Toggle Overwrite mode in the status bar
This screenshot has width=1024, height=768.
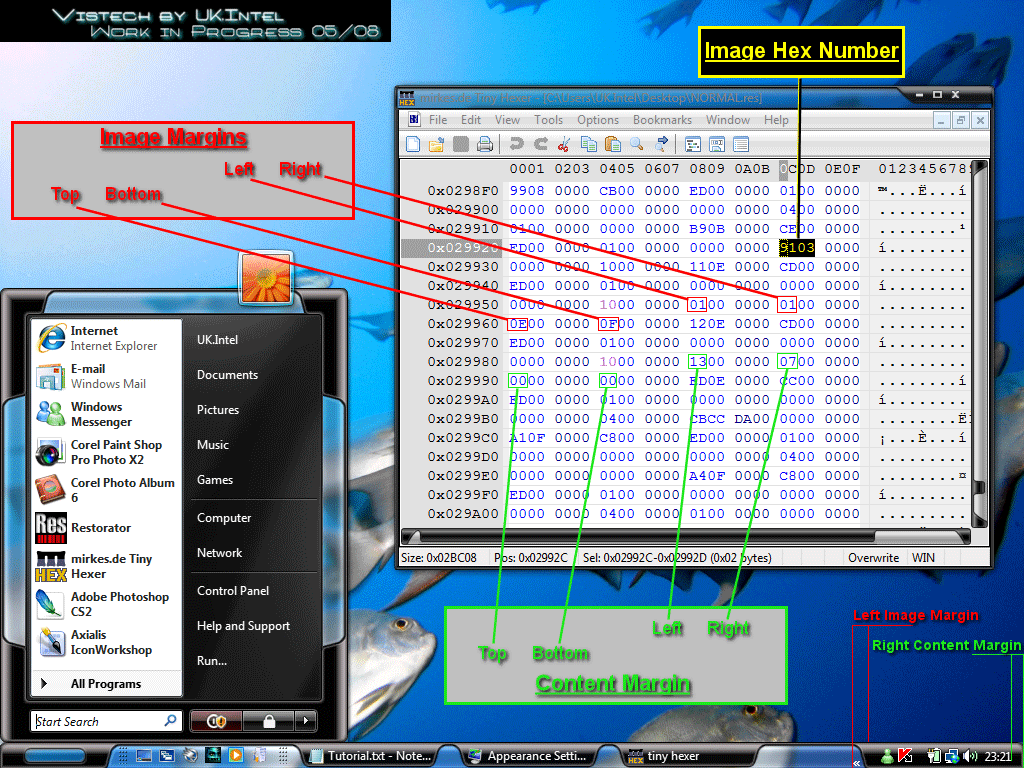pos(873,558)
